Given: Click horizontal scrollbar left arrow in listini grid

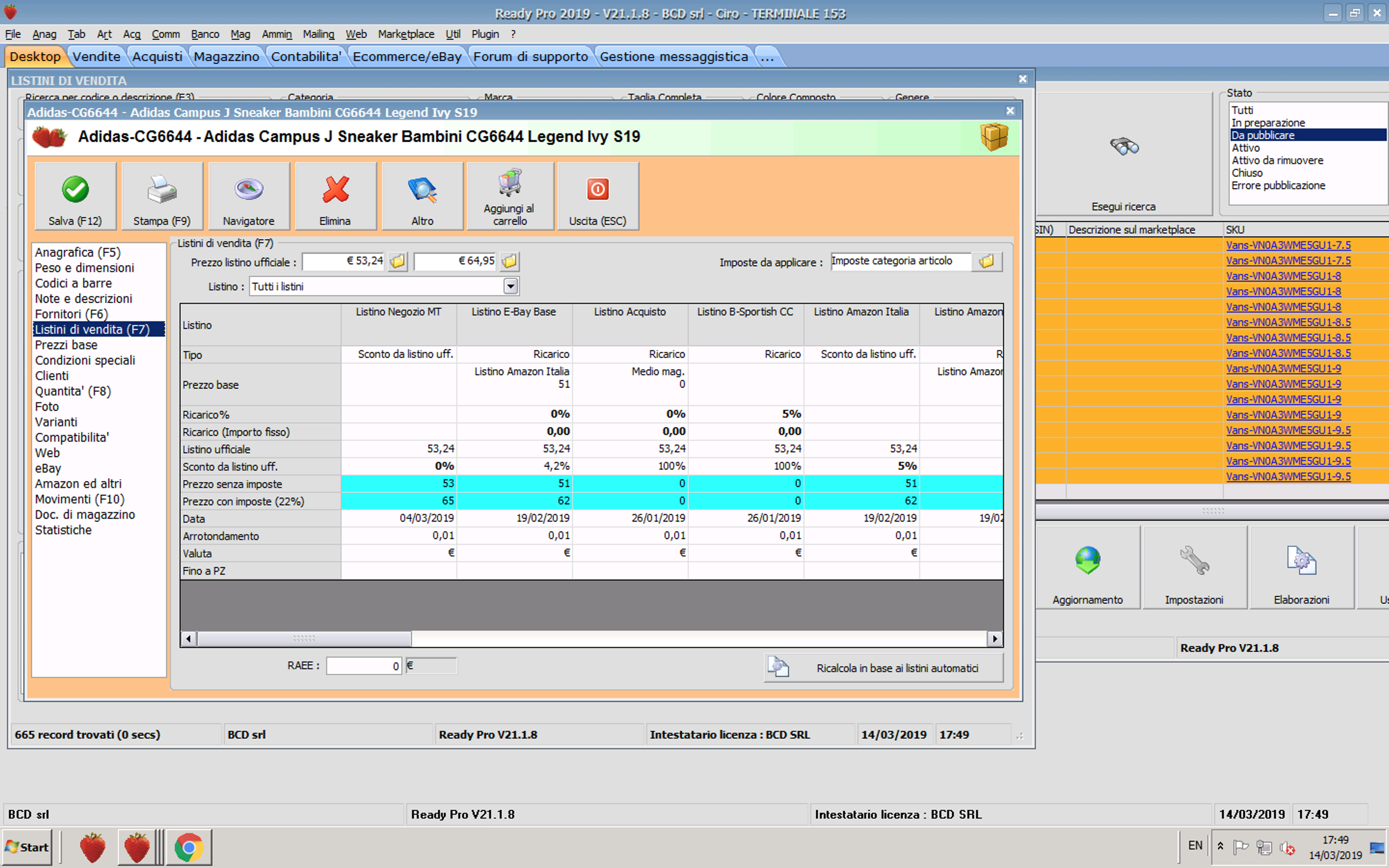Looking at the screenshot, I should click(189, 638).
